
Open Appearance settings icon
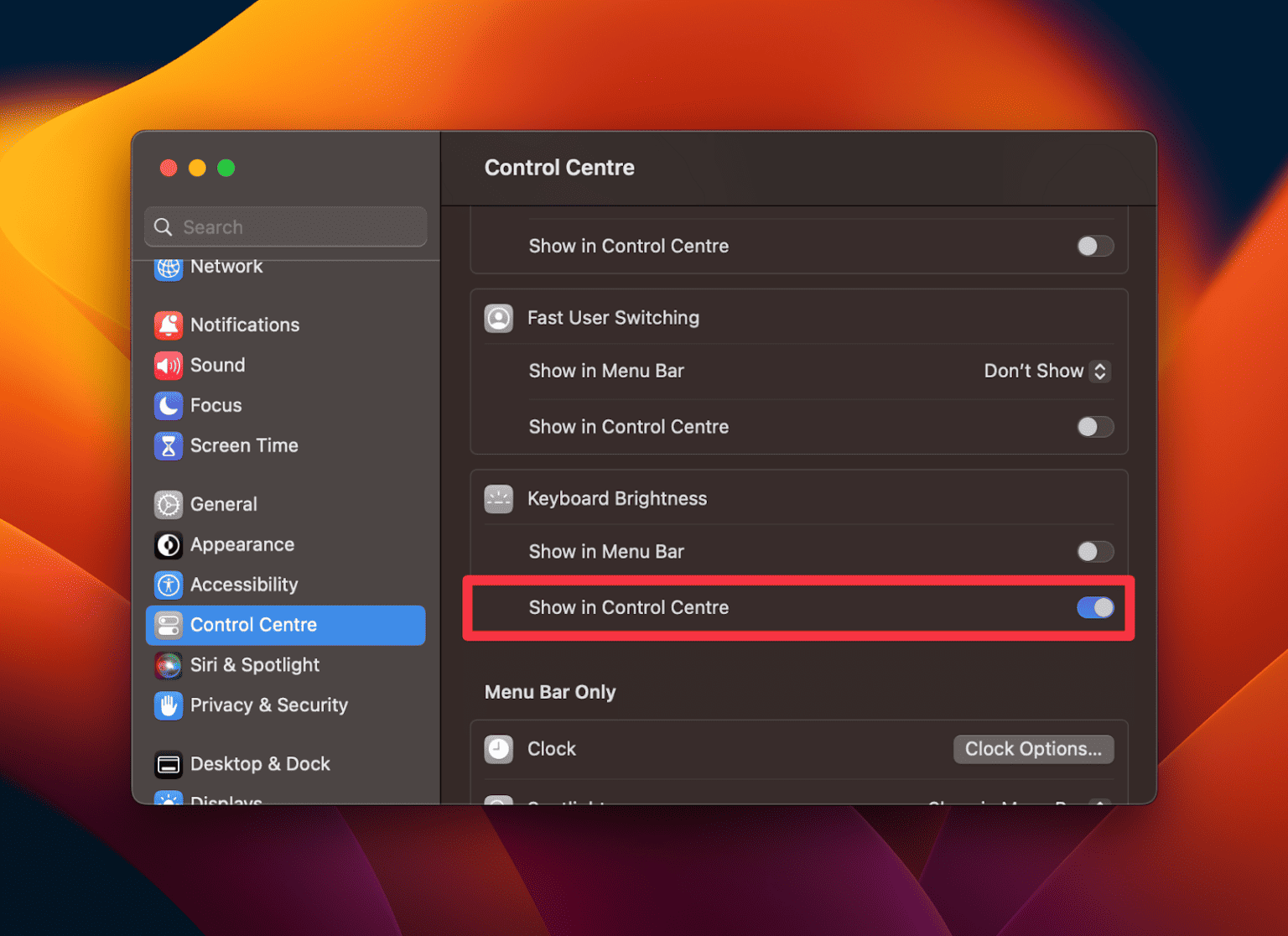tap(169, 544)
